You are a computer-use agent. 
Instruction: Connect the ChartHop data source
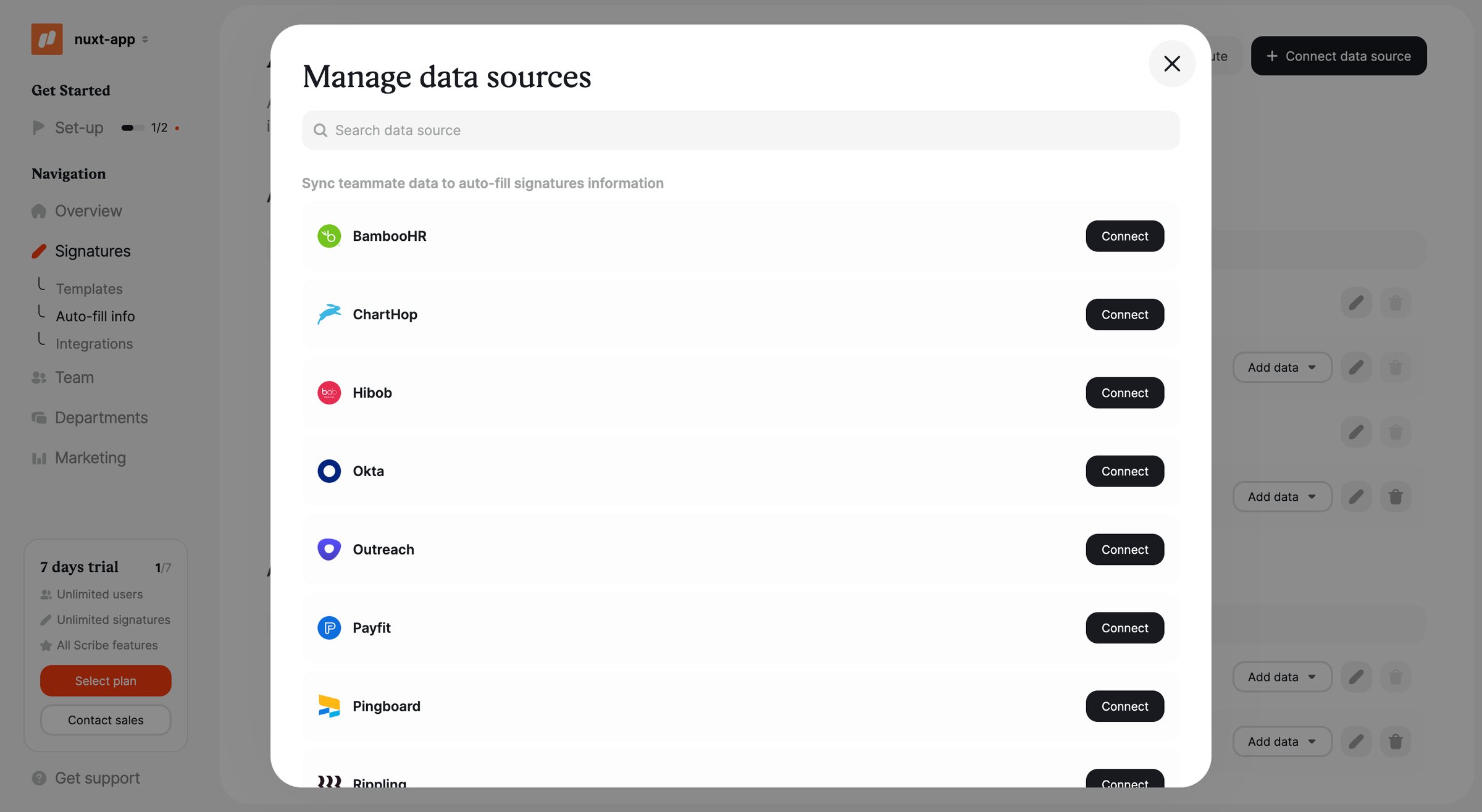click(1124, 314)
